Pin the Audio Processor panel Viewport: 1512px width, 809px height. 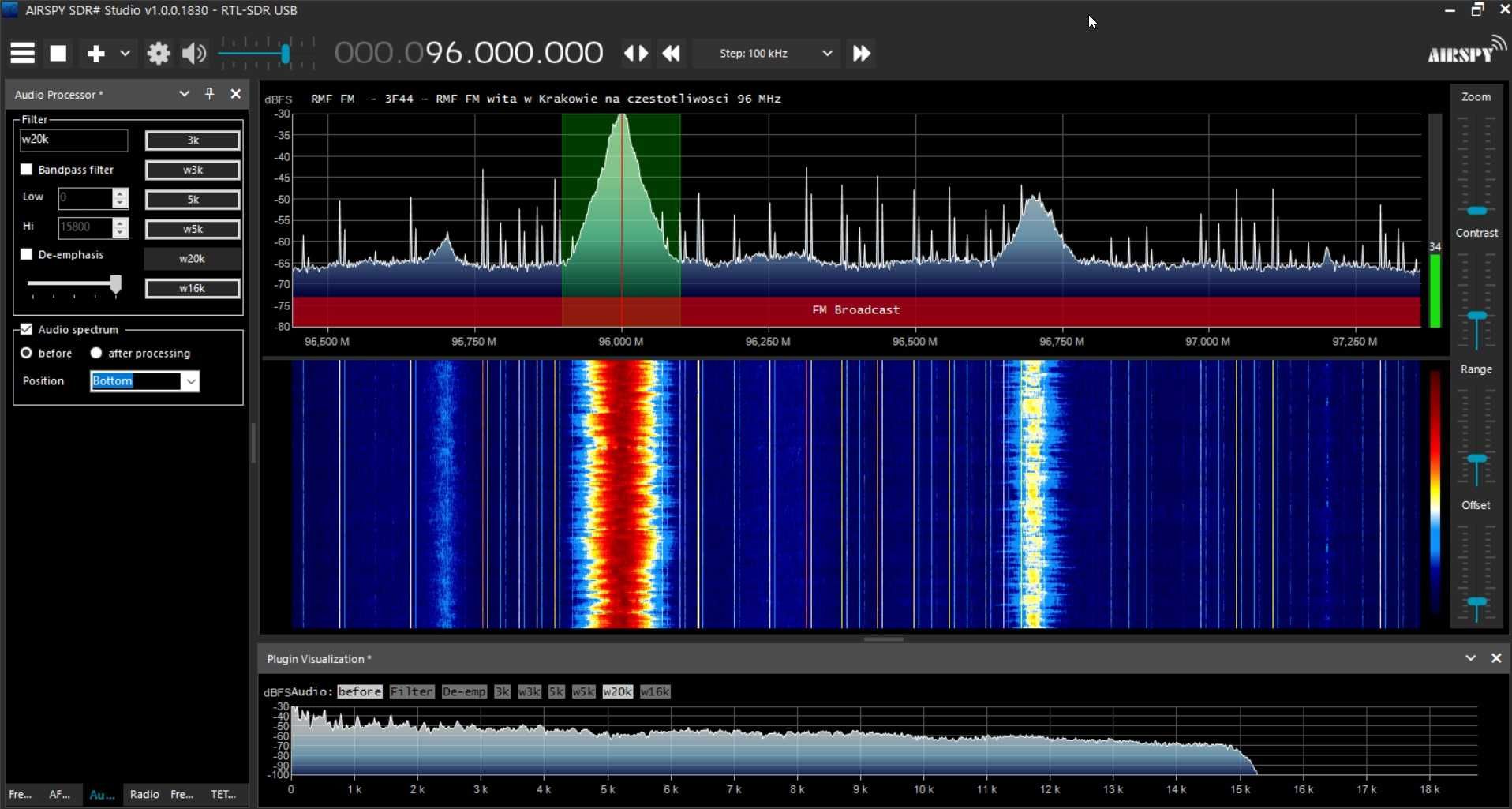point(210,94)
